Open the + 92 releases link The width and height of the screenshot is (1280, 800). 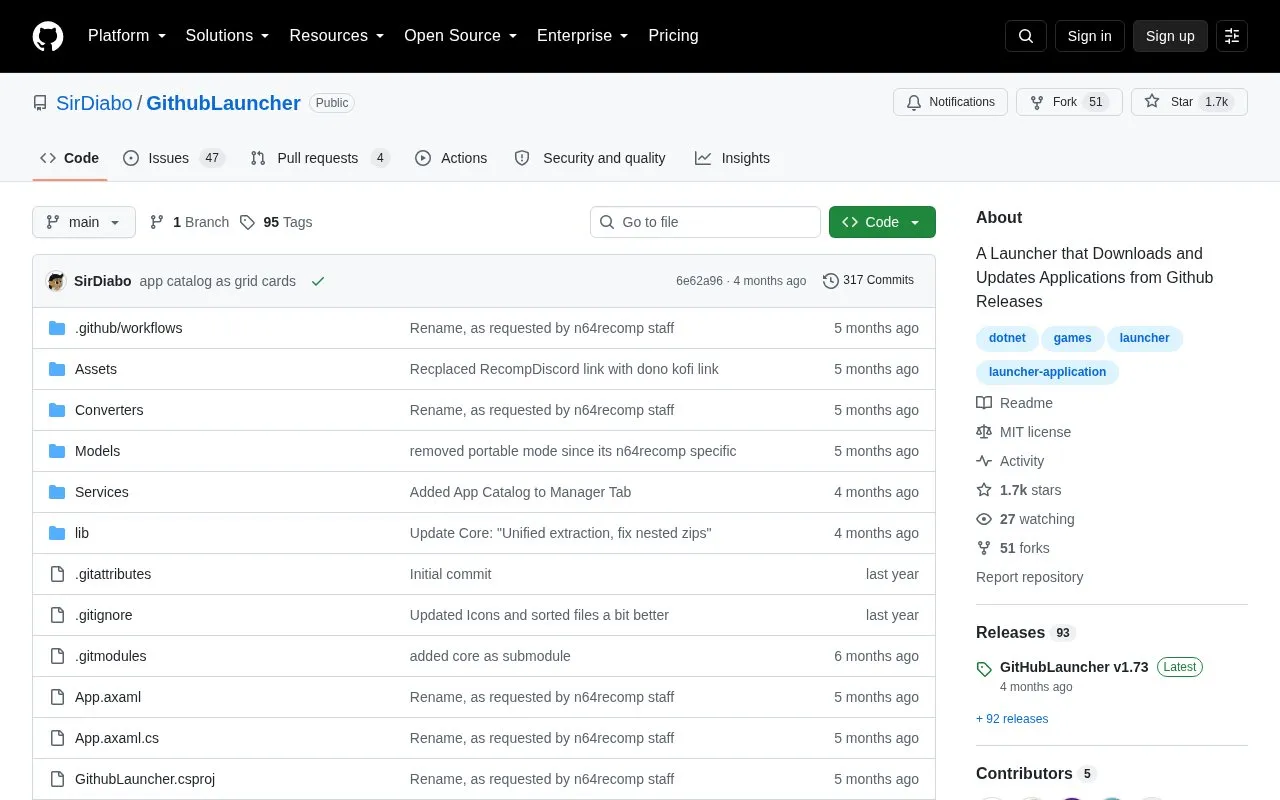(x=1012, y=719)
